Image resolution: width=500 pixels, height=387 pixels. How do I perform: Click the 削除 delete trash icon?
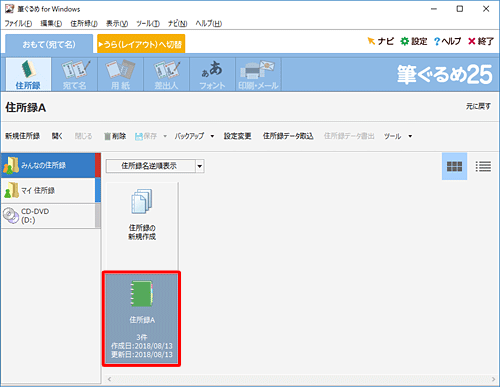pos(115,136)
